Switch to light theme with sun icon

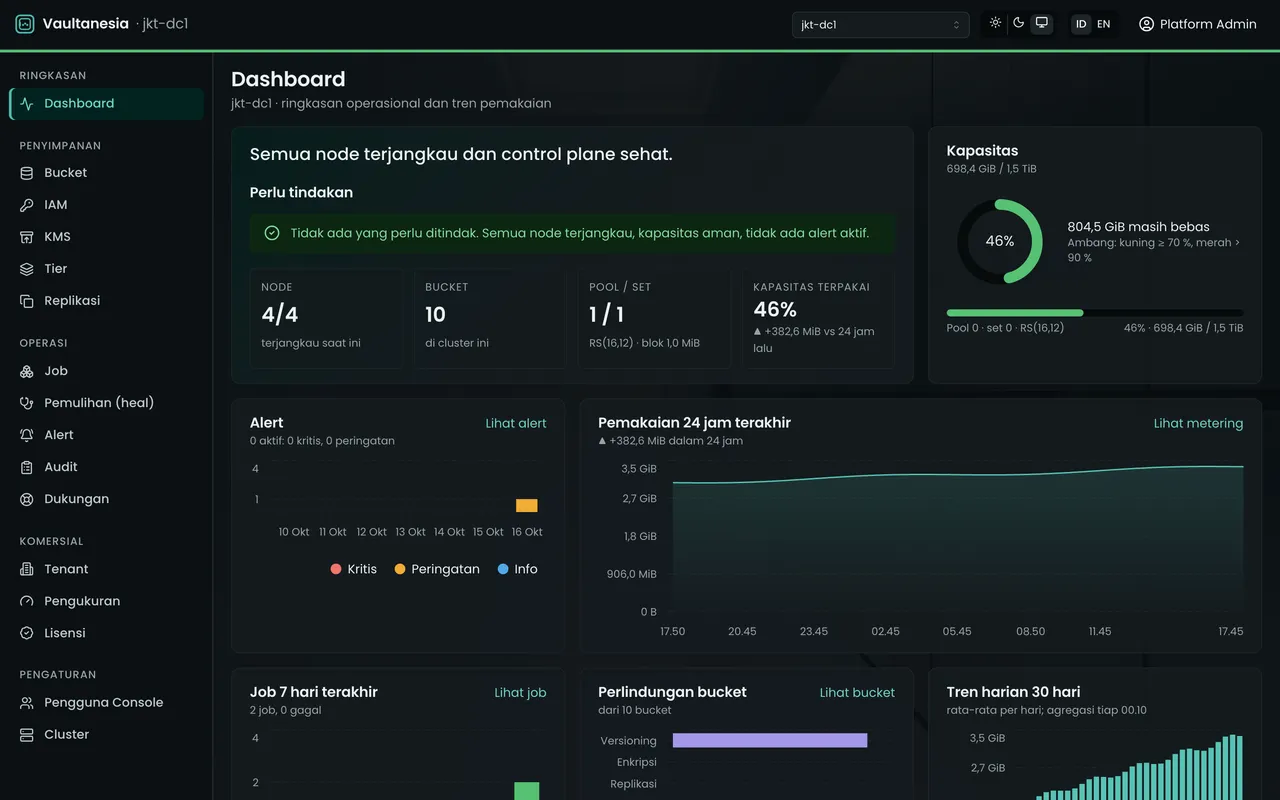[995, 23]
